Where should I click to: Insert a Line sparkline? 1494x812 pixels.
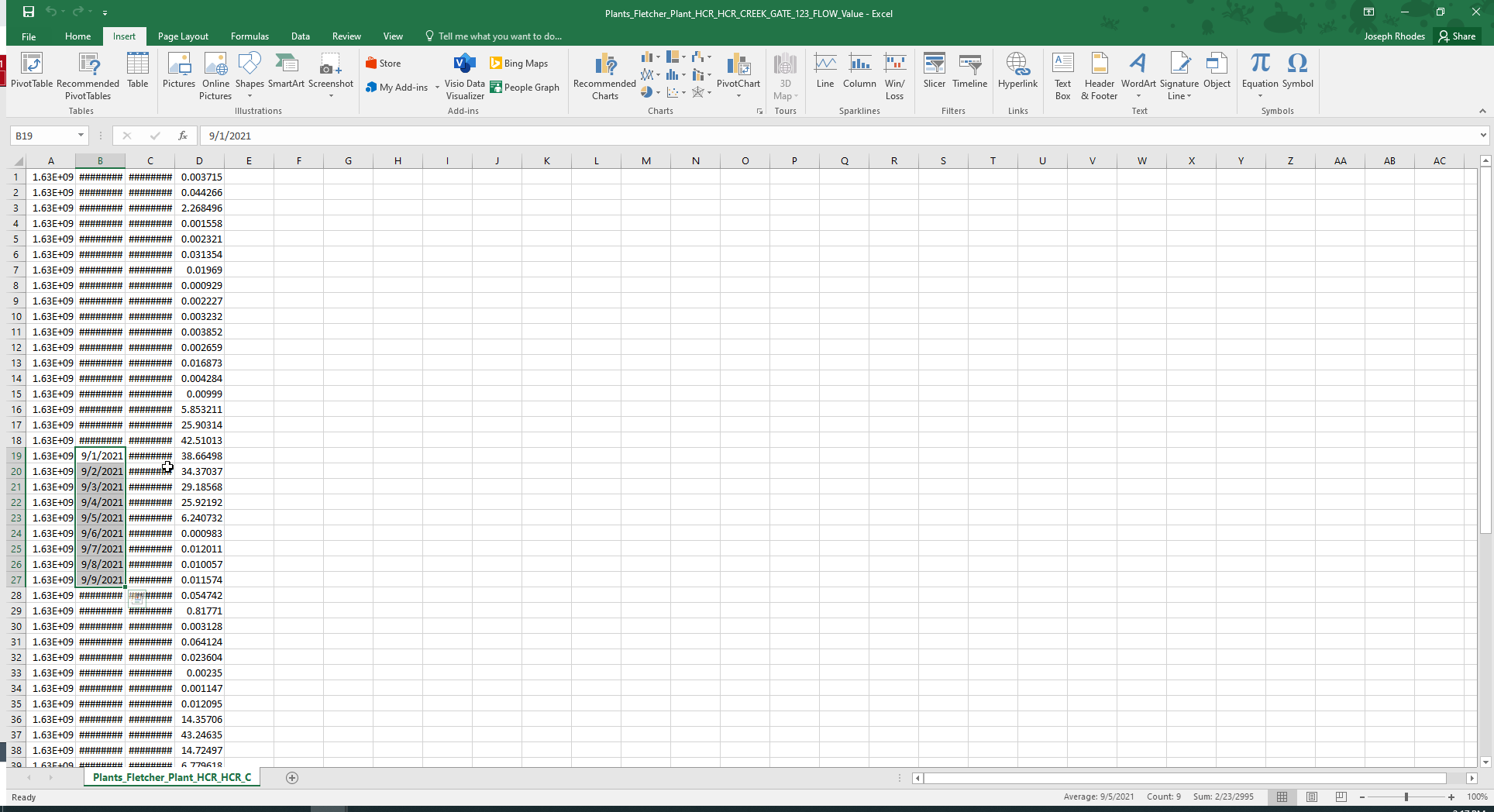pos(825,71)
